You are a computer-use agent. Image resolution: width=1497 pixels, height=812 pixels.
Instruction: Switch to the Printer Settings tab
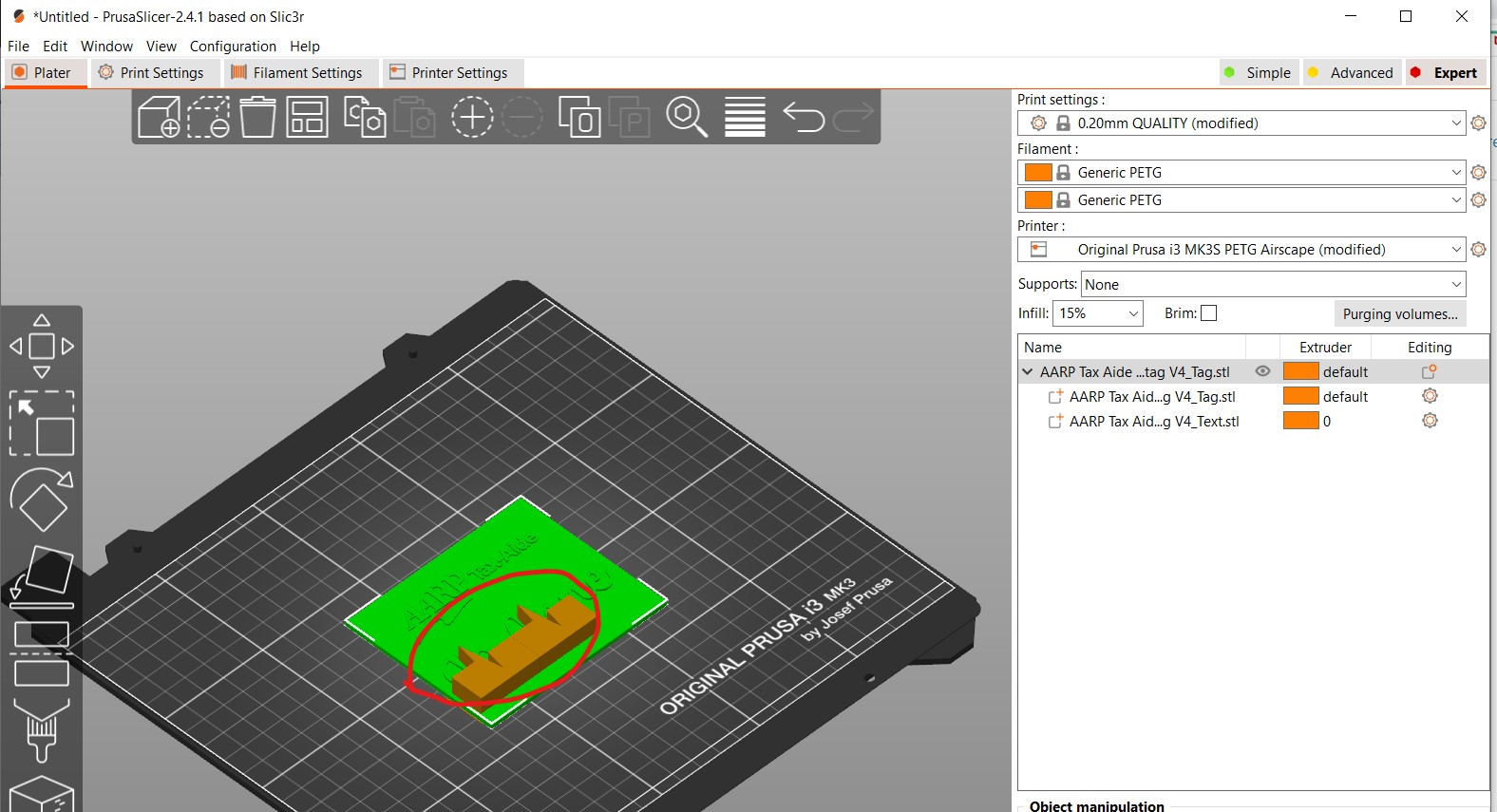(451, 72)
